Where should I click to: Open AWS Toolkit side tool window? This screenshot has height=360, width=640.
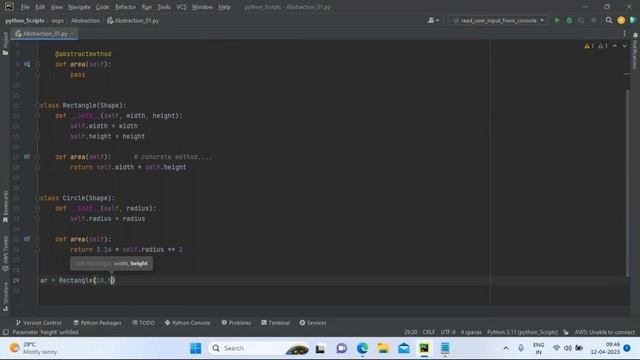click(5, 253)
